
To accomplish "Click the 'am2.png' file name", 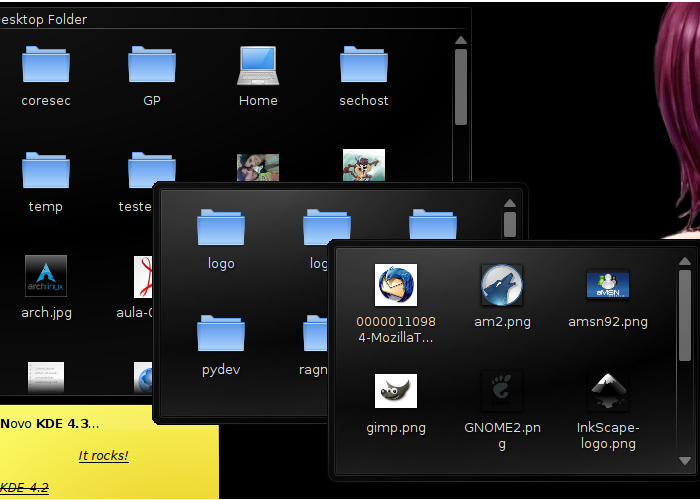I will [502, 322].
